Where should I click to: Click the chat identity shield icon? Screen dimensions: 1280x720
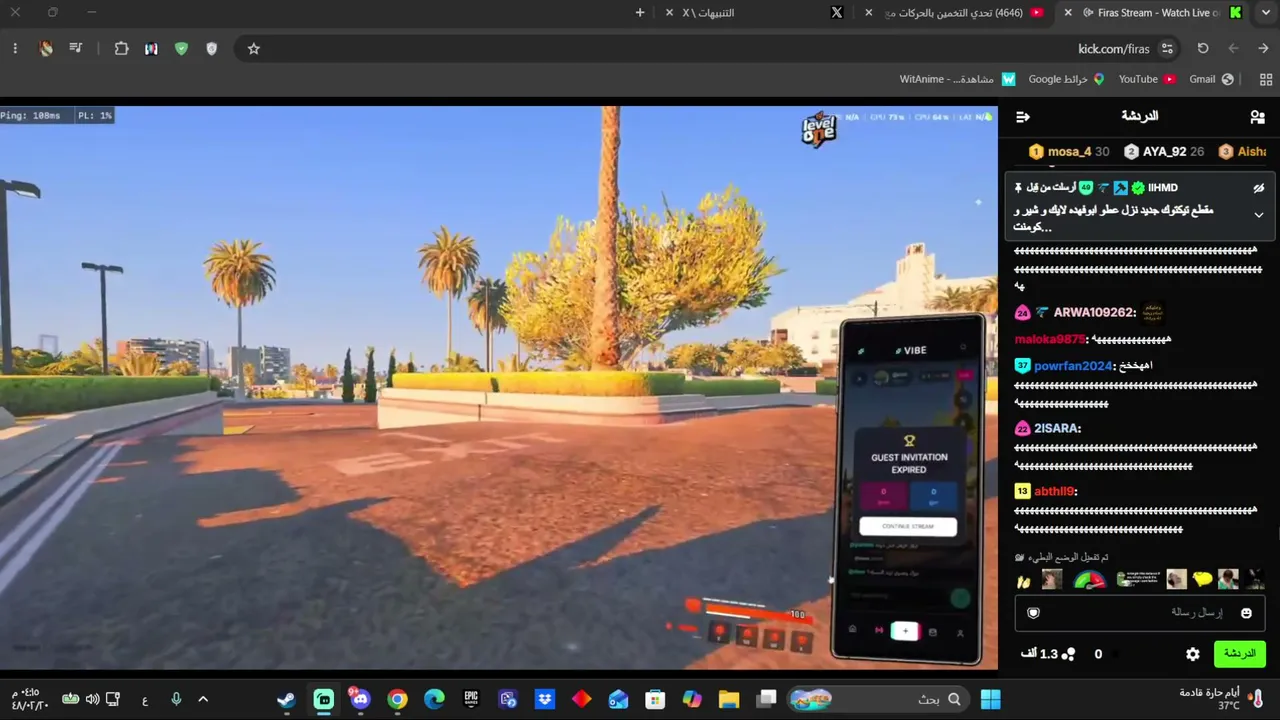[x=1034, y=612]
